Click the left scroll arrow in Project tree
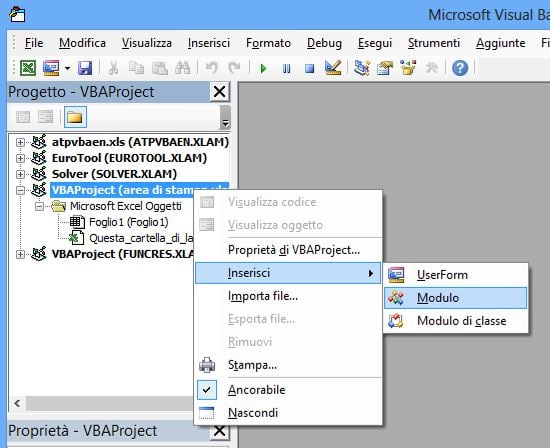550x448 pixels. [x=17, y=403]
